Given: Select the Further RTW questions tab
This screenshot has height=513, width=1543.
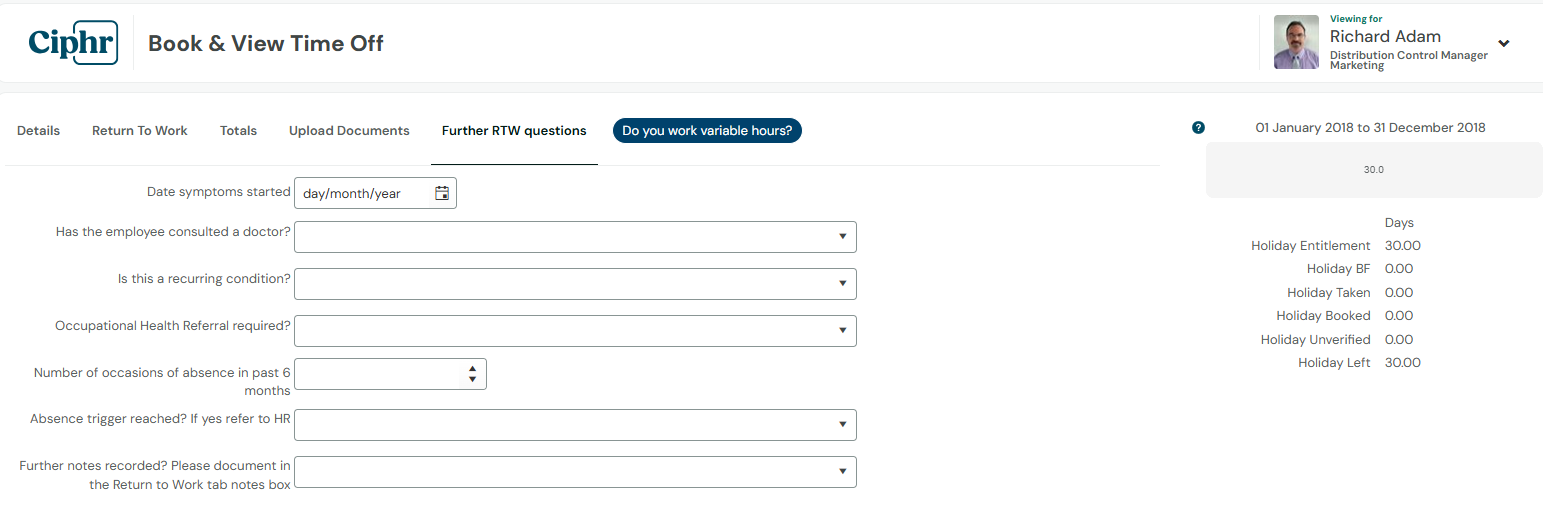Looking at the screenshot, I should click(514, 131).
